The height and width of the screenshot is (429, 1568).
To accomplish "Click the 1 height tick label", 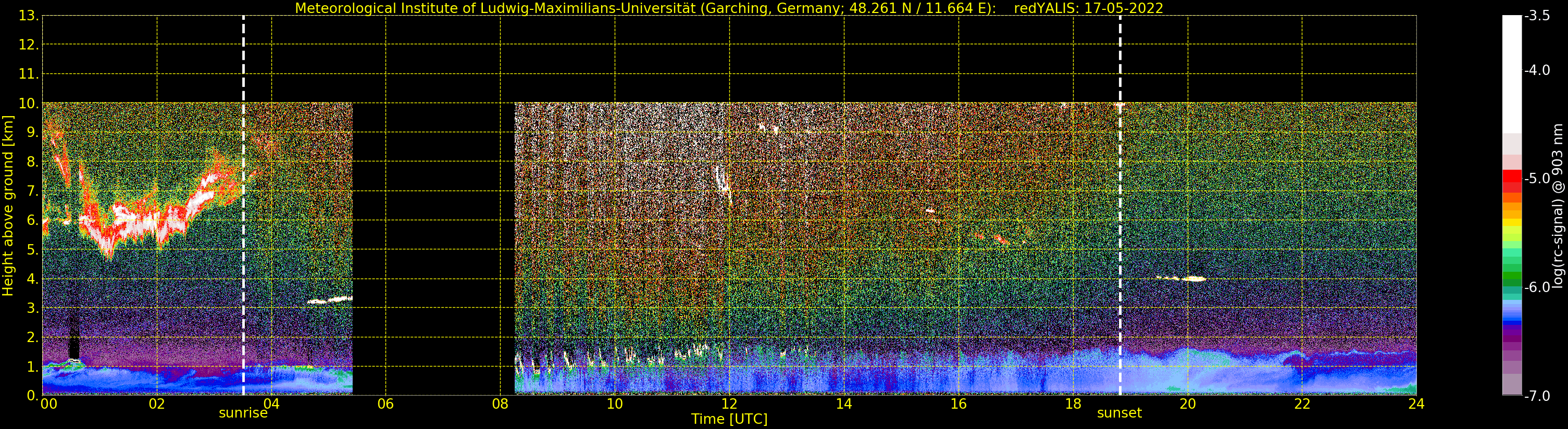I will tap(32, 367).
